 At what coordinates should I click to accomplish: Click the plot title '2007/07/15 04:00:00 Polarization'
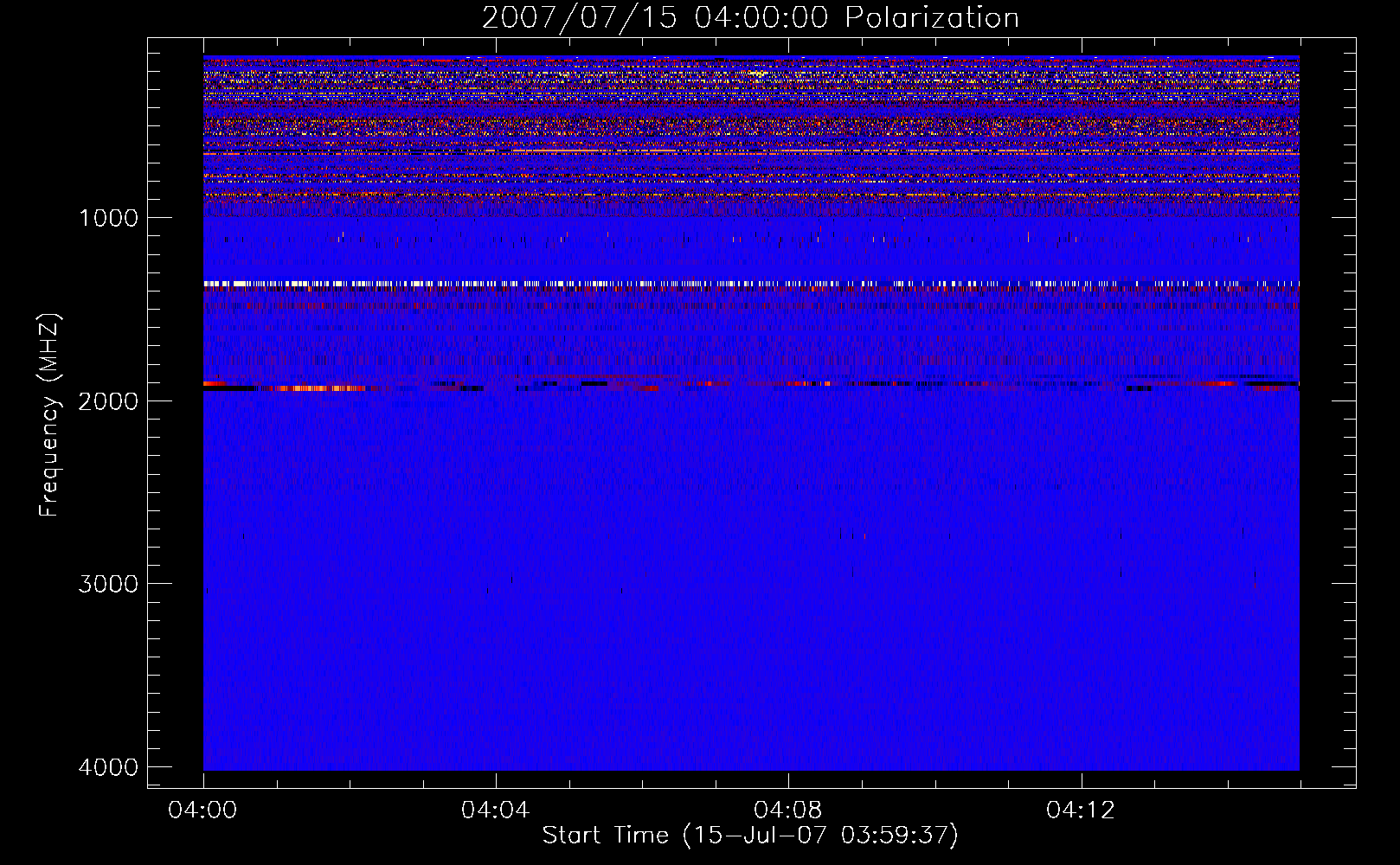pyautogui.click(x=750, y=18)
